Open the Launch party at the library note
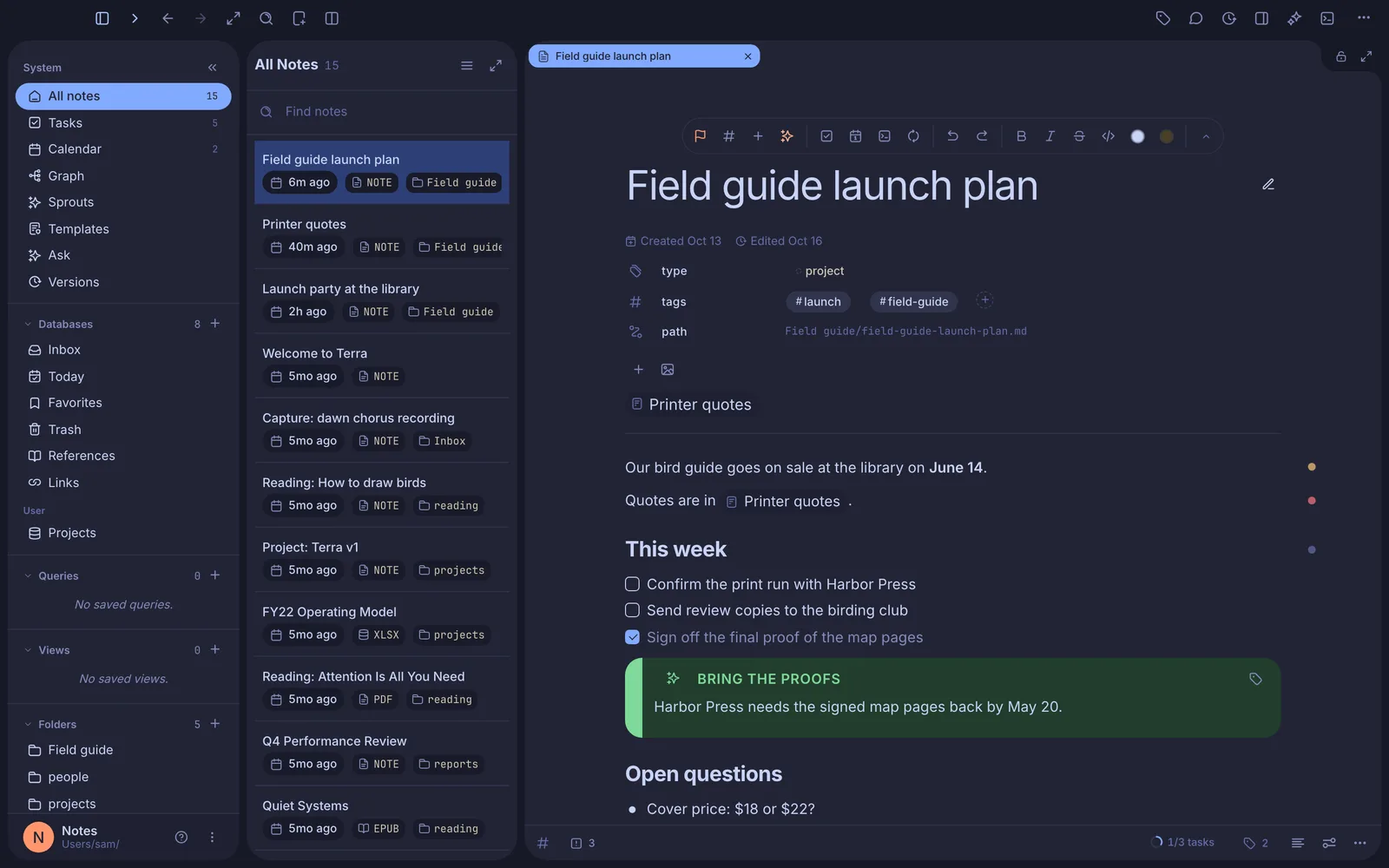 382,301
